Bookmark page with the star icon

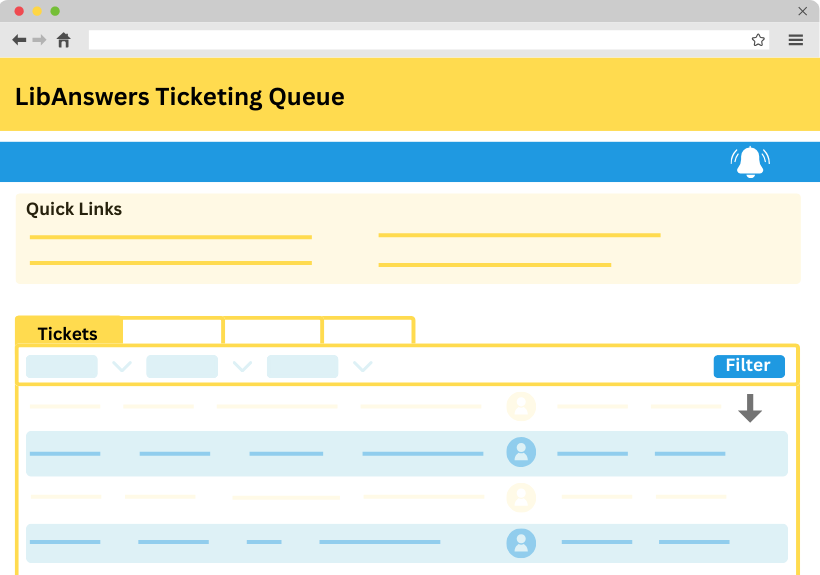(x=758, y=40)
